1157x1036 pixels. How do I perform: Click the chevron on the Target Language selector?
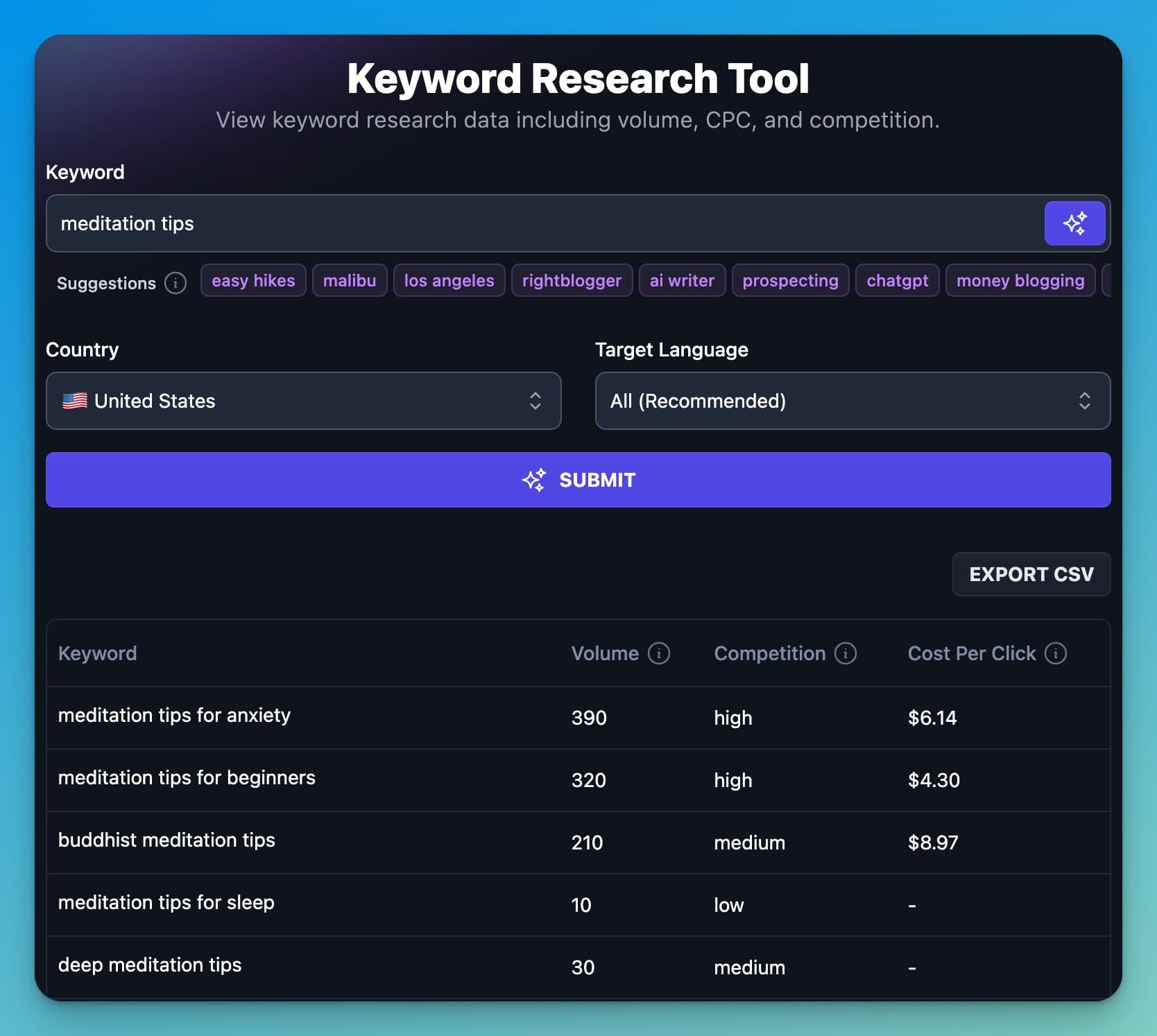1084,401
